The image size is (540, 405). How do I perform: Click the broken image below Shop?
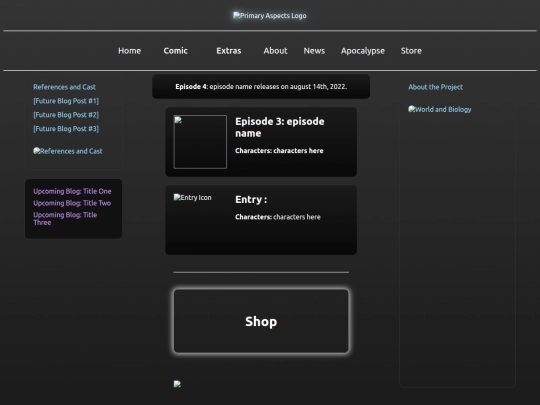177,384
